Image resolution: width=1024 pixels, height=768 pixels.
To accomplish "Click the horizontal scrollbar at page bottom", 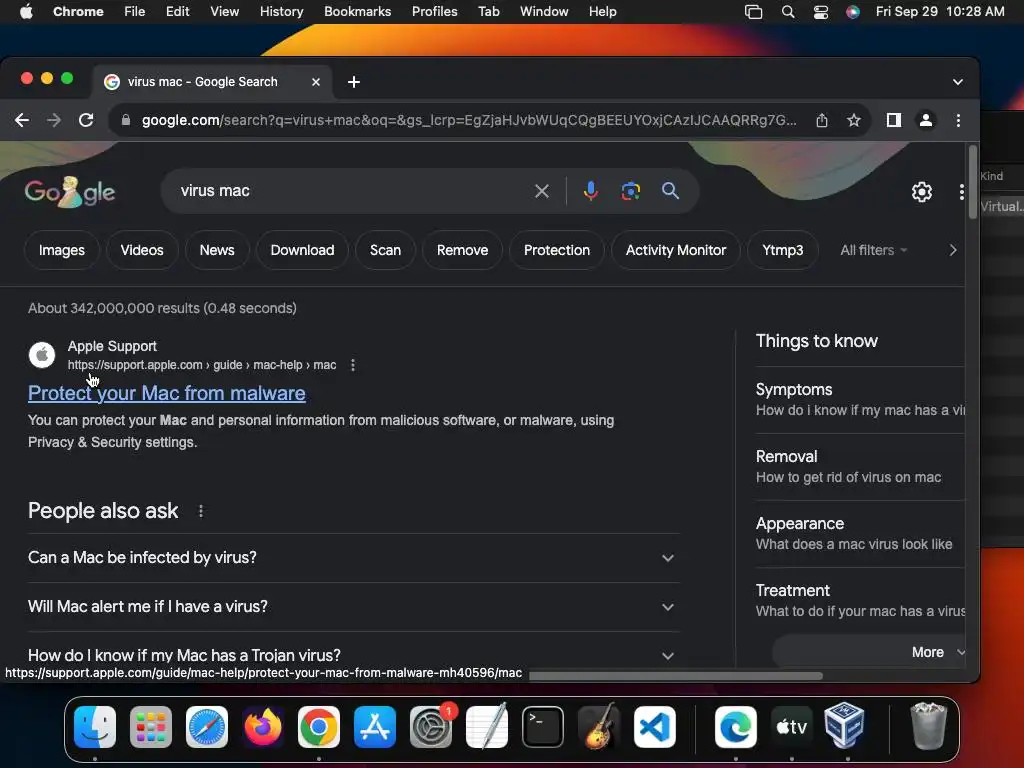I will pyautogui.click(x=675, y=675).
